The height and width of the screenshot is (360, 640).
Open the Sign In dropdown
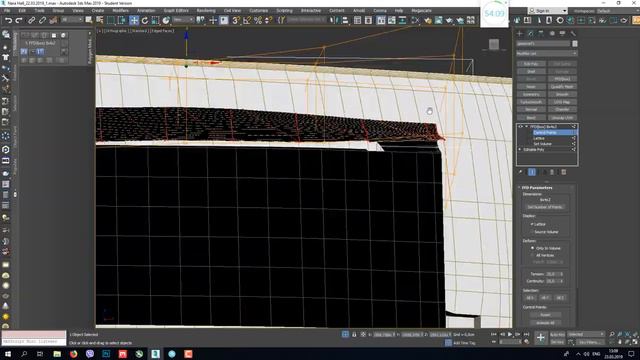click(548, 11)
